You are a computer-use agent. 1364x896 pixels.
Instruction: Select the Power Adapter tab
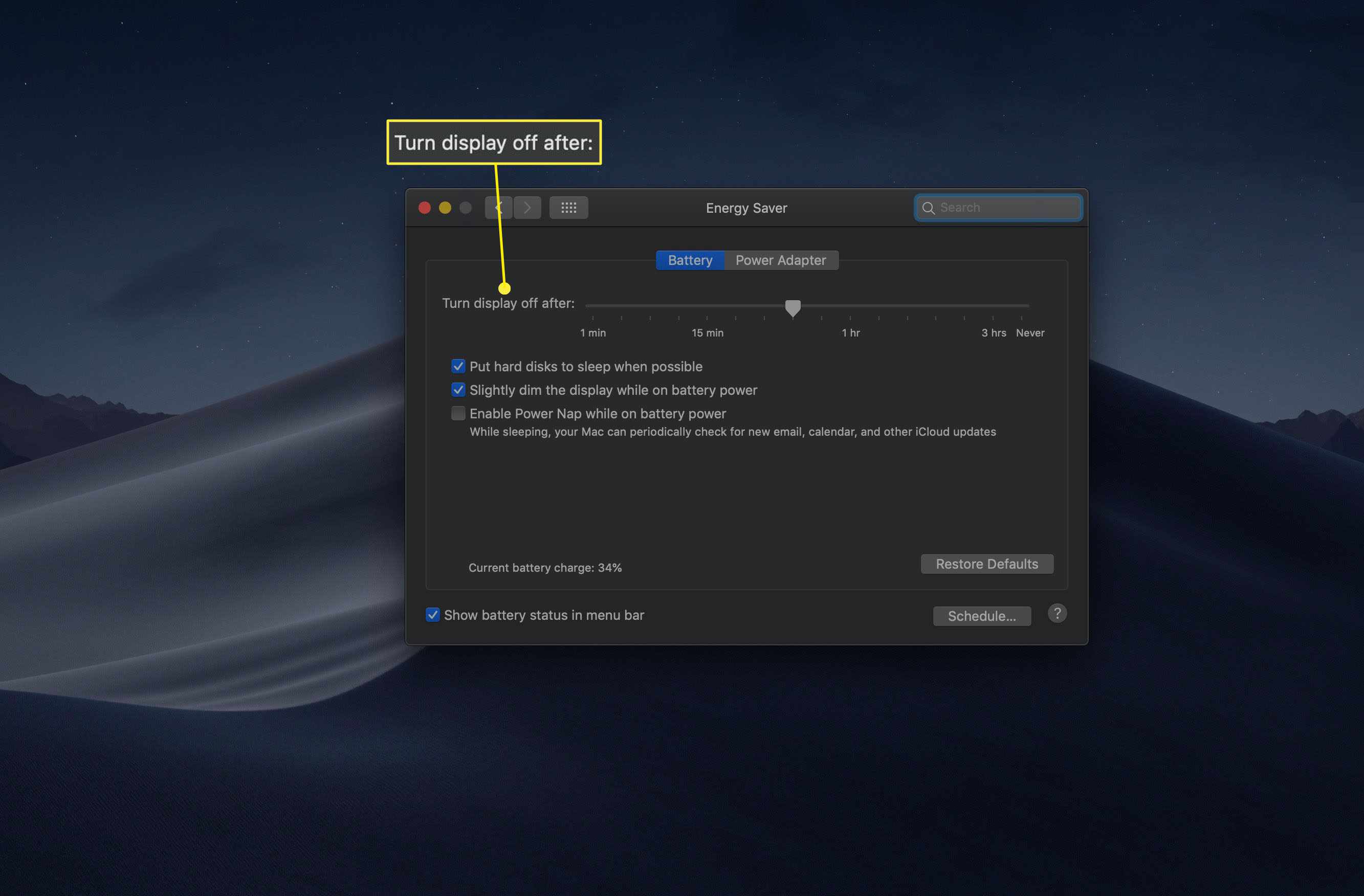click(780, 260)
